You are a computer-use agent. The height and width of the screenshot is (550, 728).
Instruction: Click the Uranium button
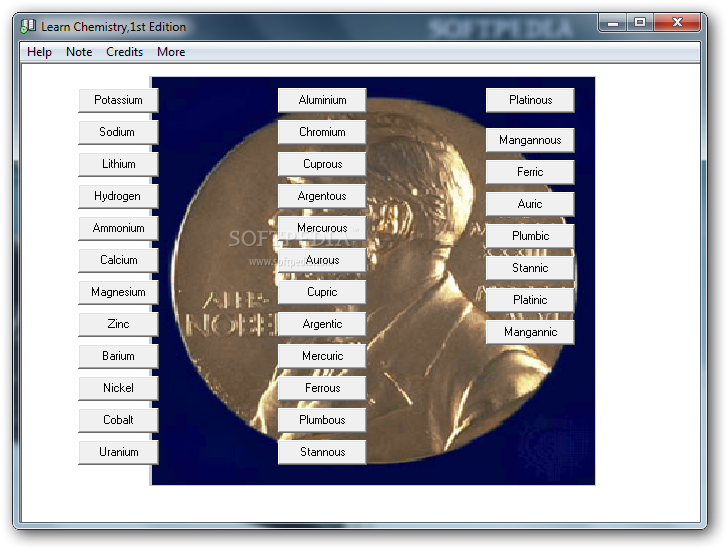click(x=118, y=453)
